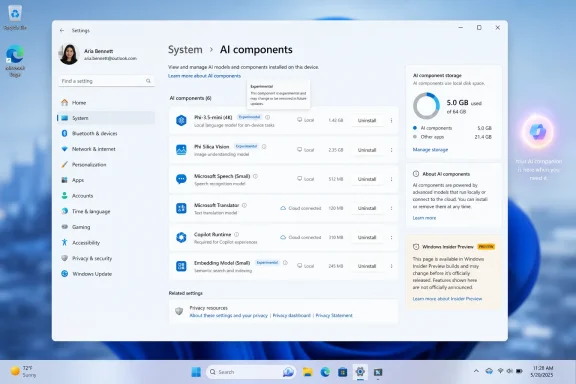Open more options for Copilot Runtime

tap(391, 237)
